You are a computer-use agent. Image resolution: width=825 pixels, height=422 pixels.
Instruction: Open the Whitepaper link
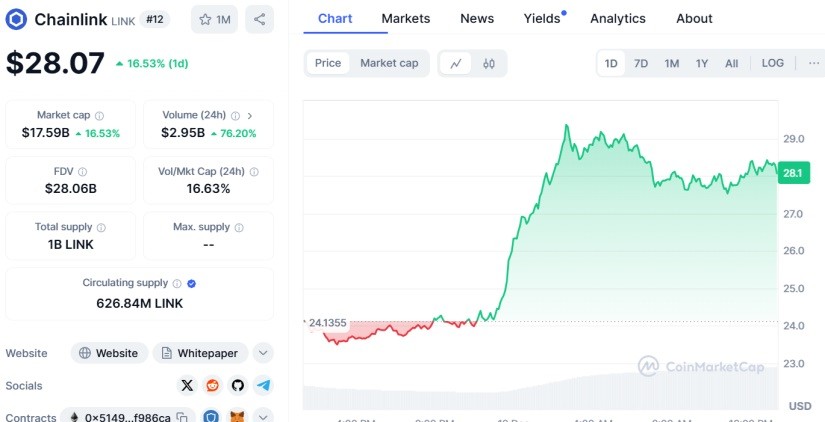[200, 353]
